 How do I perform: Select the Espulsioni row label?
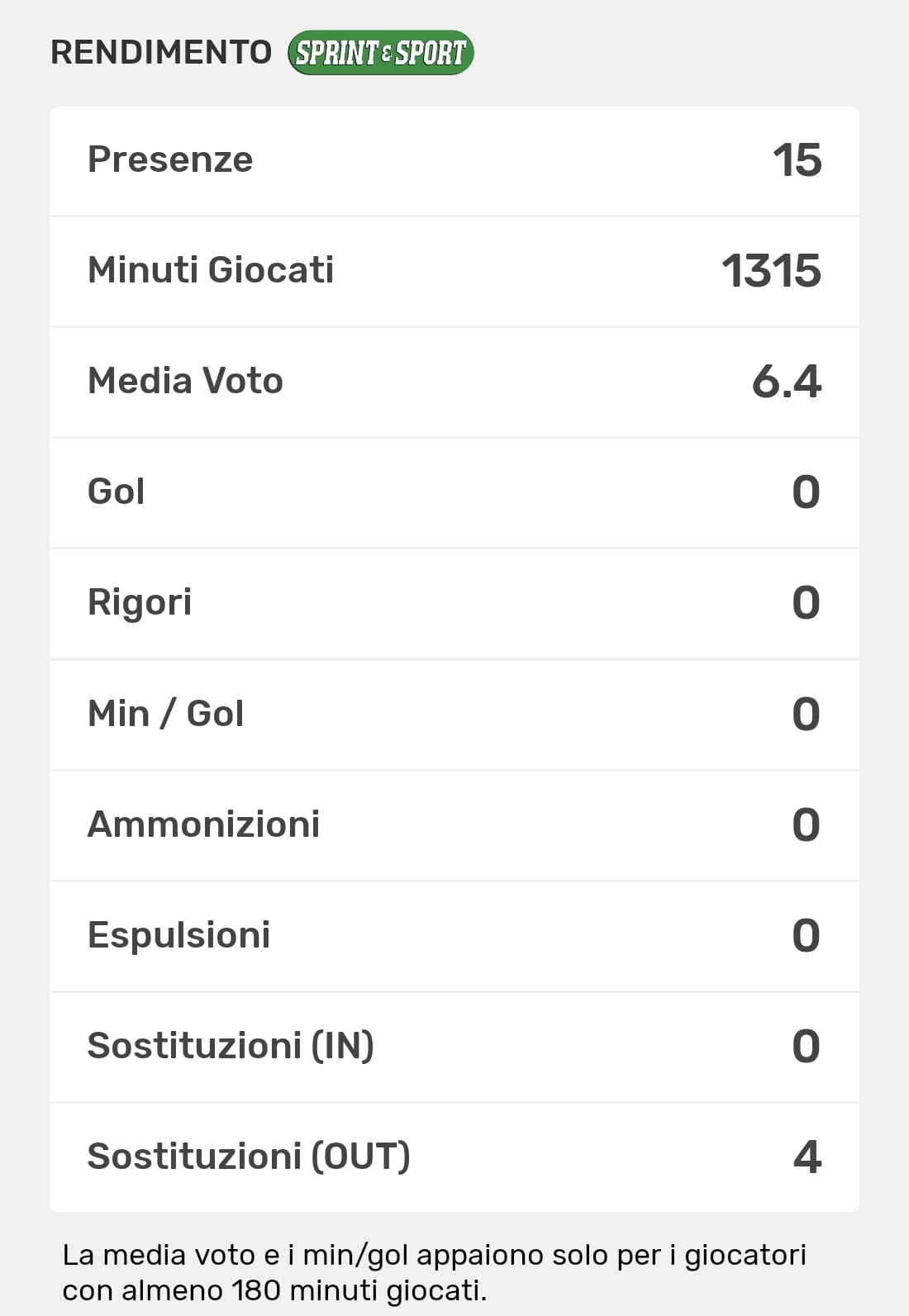[178, 935]
